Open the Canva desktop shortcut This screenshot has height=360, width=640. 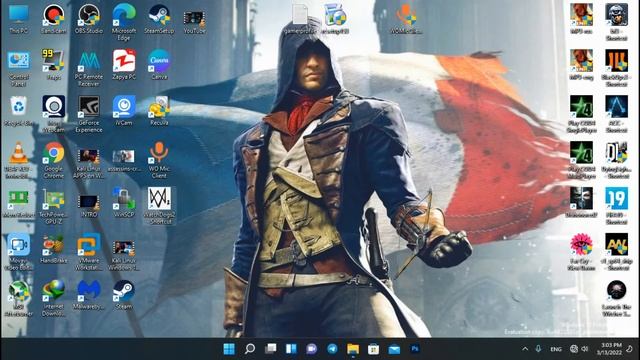(x=159, y=64)
